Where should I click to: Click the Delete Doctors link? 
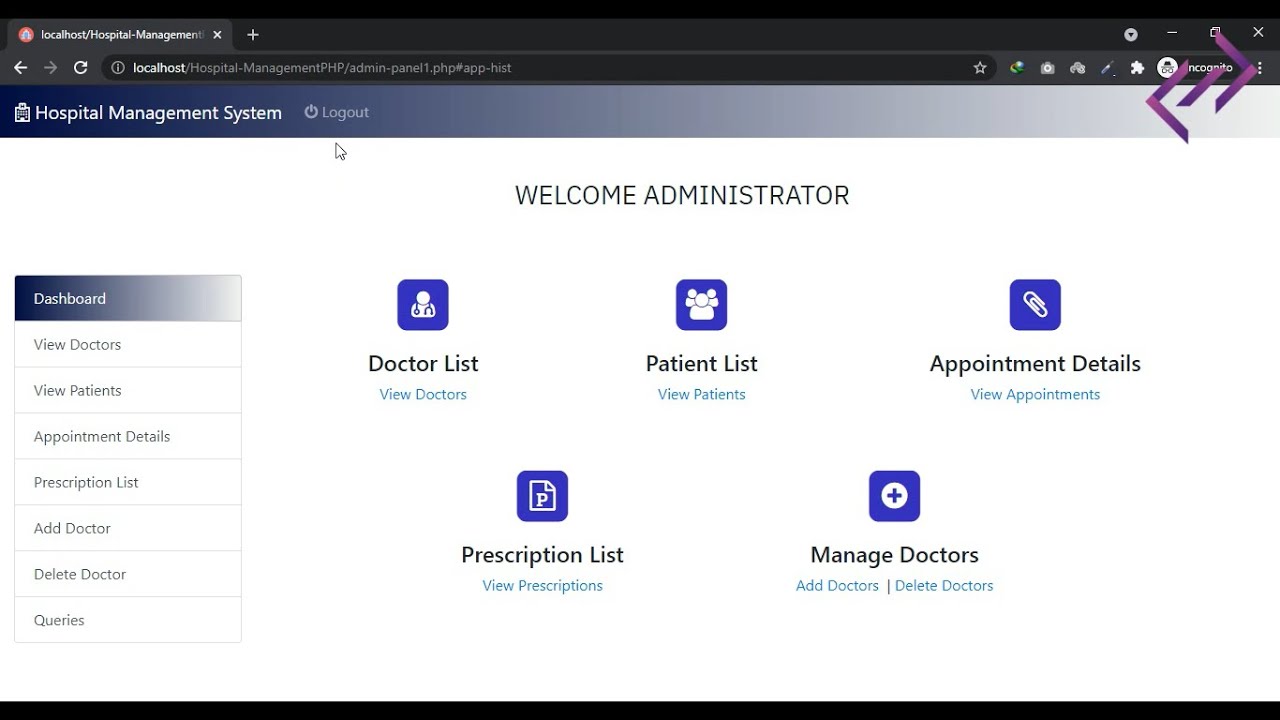tap(944, 585)
